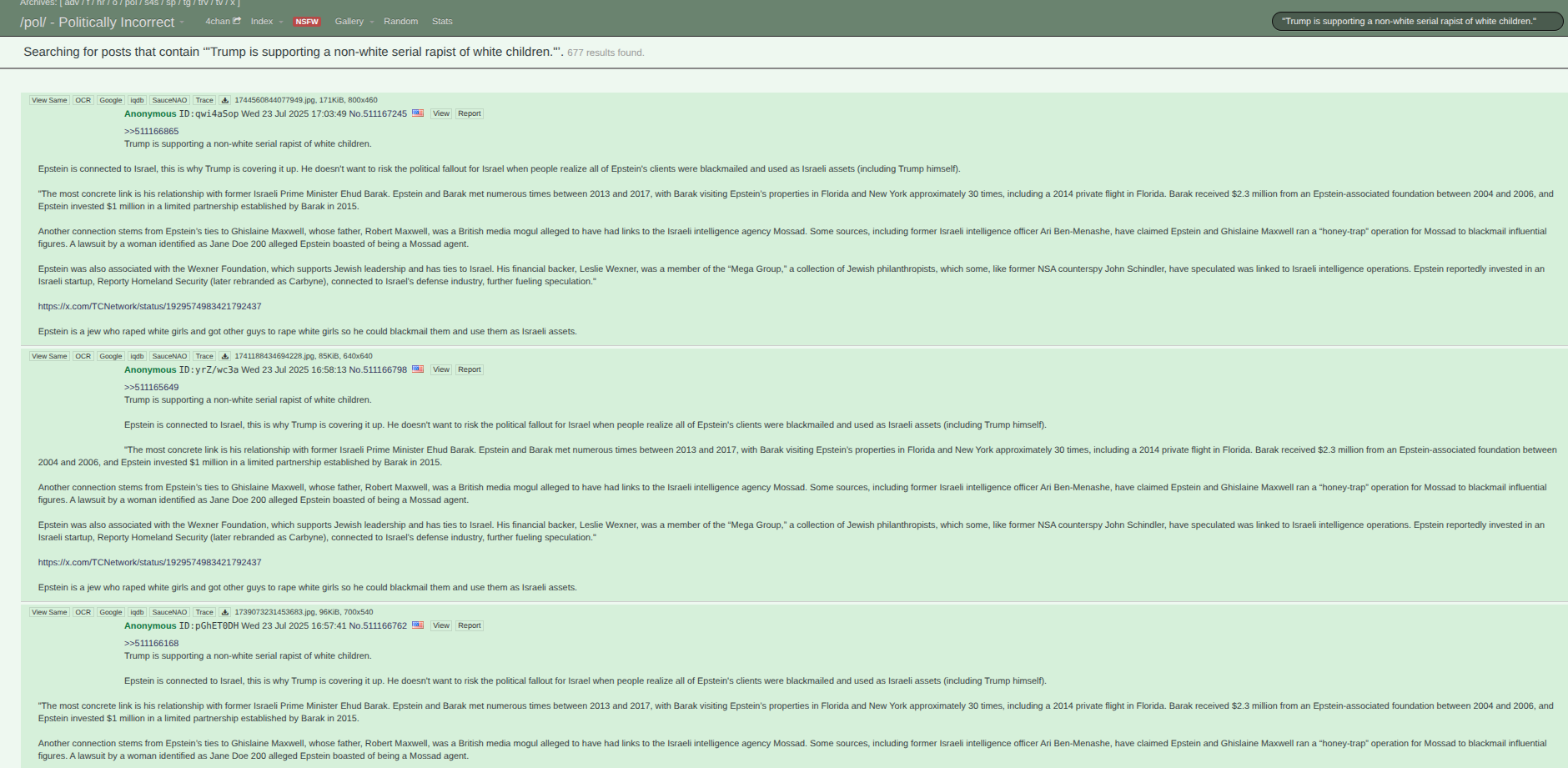Click View Same on post No.511167245

point(49,100)
